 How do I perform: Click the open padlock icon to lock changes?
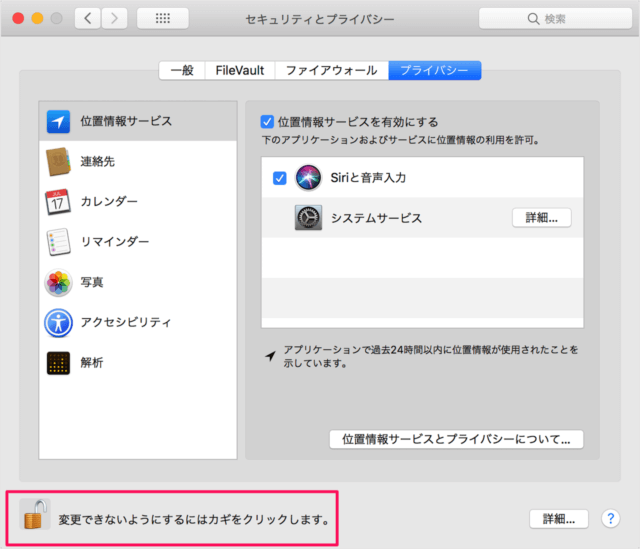pyautogui.click(x=35, y=514)
